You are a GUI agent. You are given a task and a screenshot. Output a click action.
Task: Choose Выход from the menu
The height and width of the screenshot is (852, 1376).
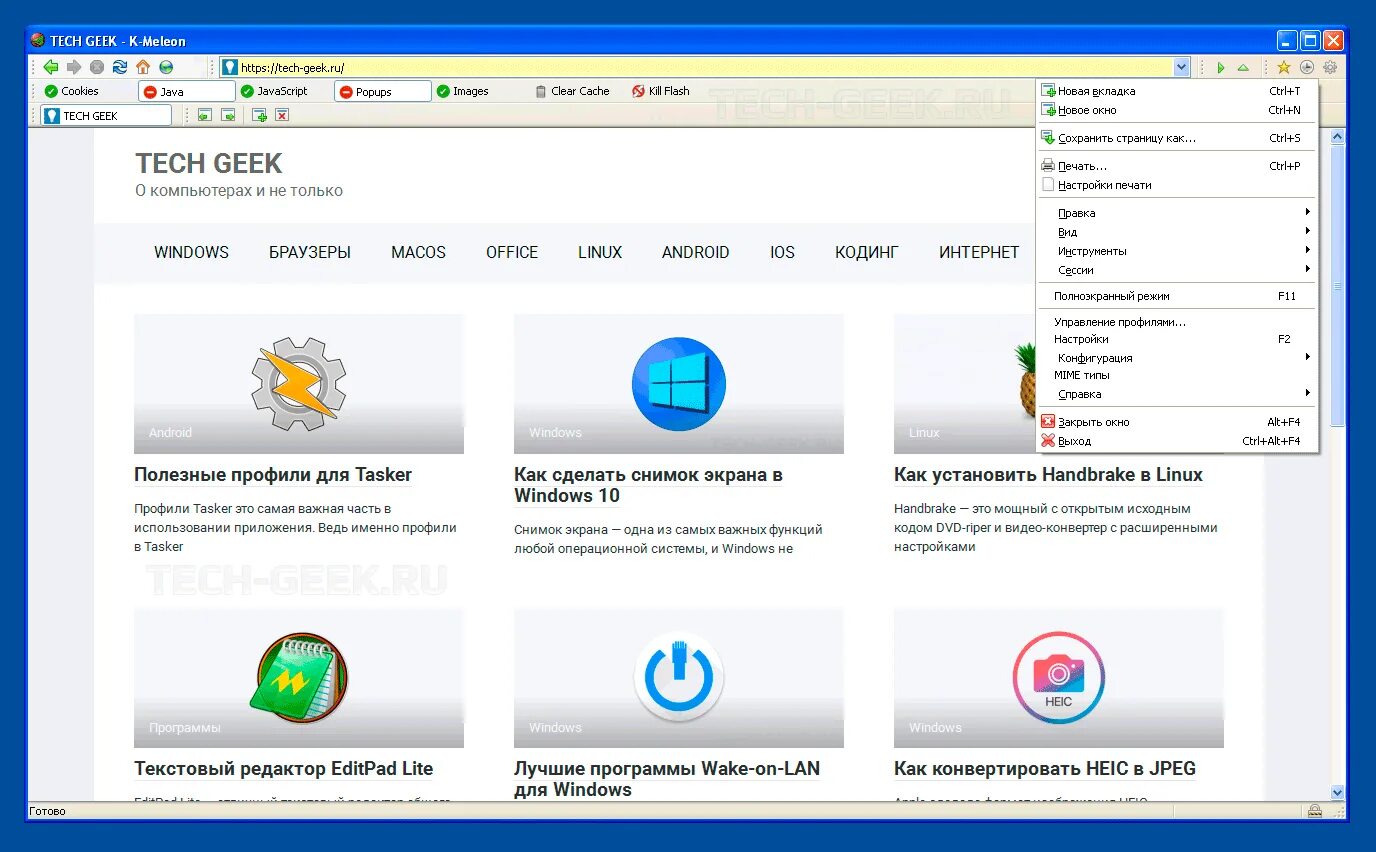(1177, 441)
